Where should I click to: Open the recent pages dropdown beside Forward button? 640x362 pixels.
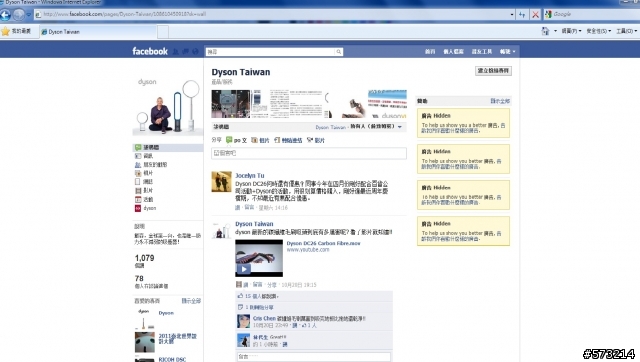pyautogui.click(x=29, y=15)
